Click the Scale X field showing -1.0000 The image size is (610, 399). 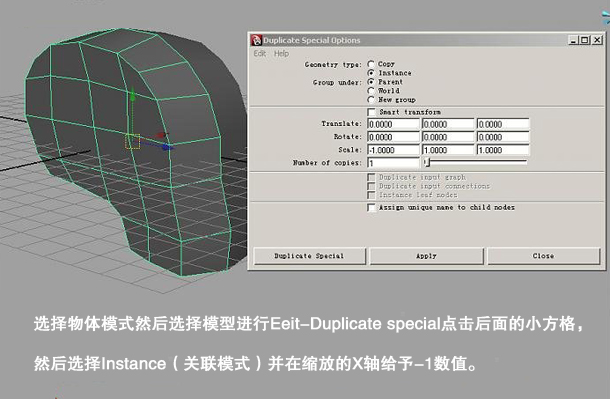[x=393, y=150]
